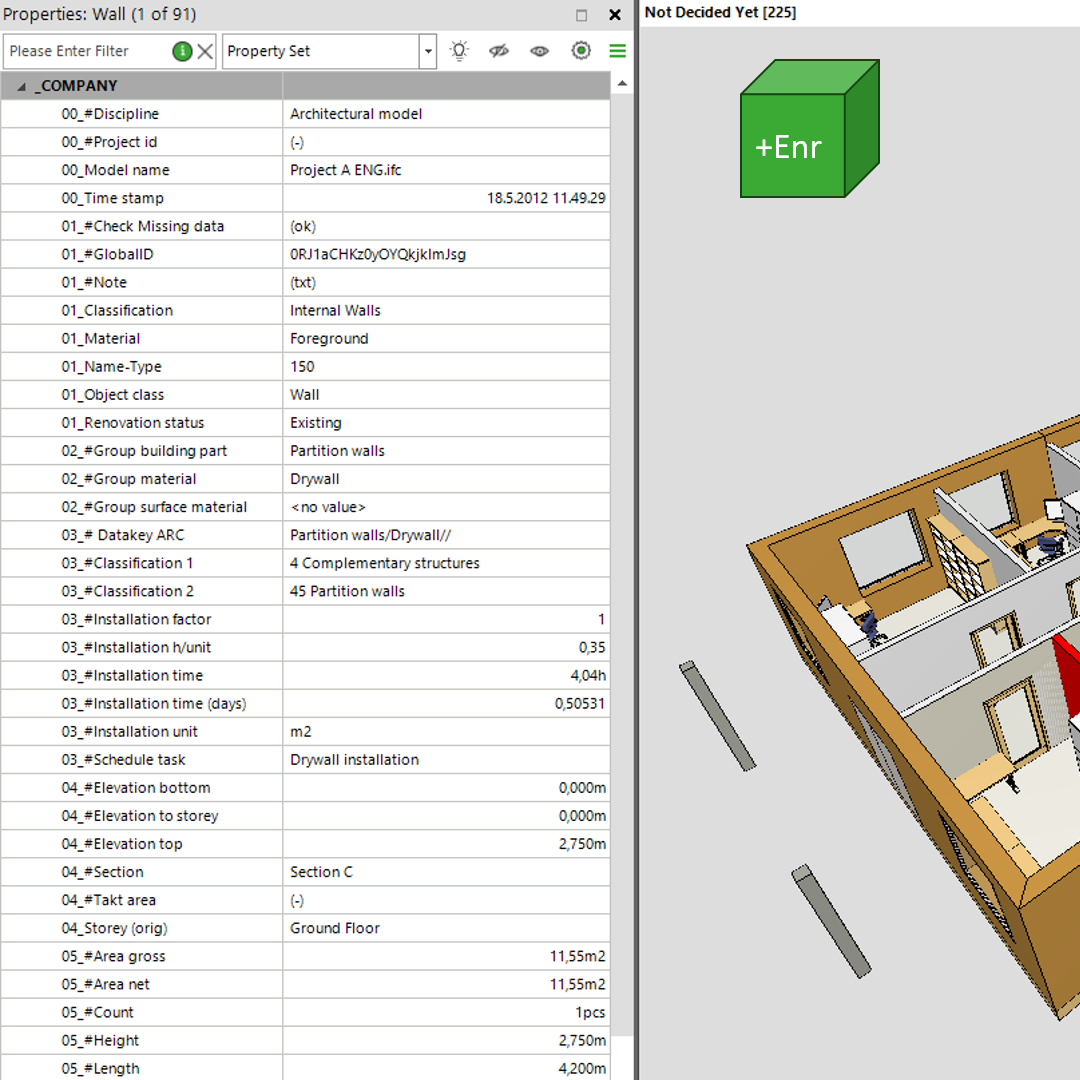Clear the filter with the X icon
The height and width of the screenshot is (1080, 1080).
point(205,51)
